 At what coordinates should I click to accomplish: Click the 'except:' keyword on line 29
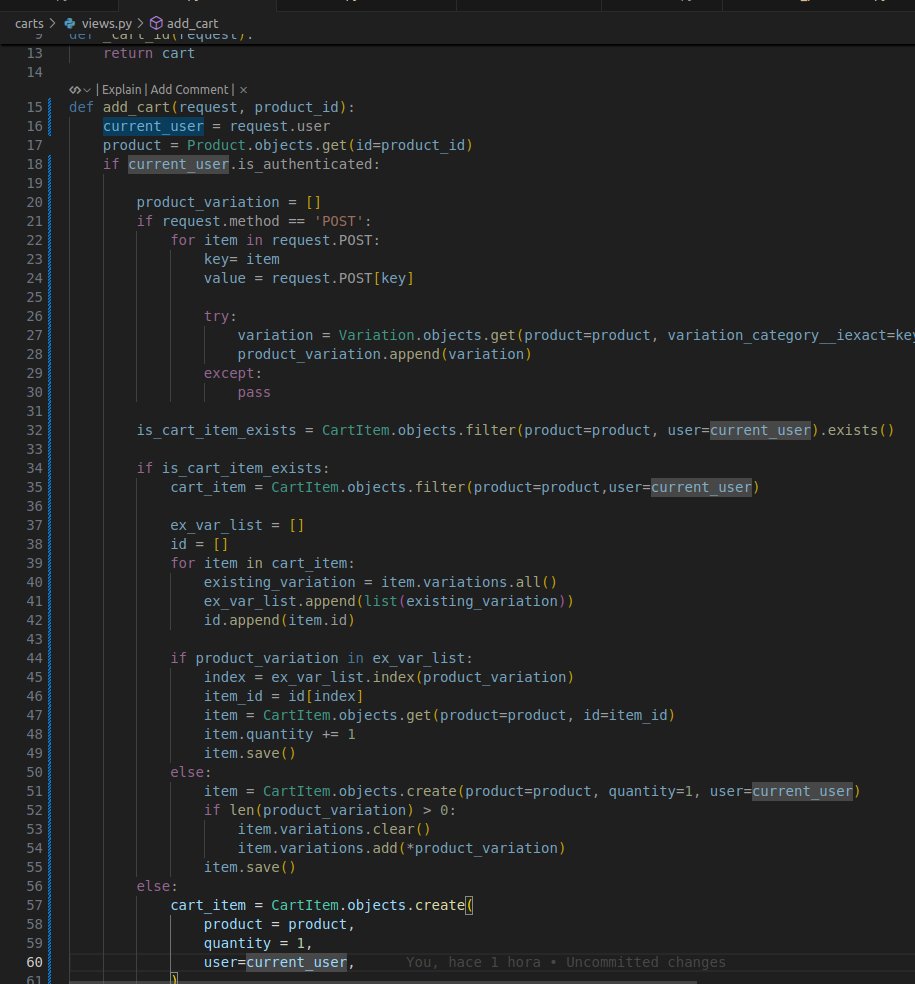[233, 373]
